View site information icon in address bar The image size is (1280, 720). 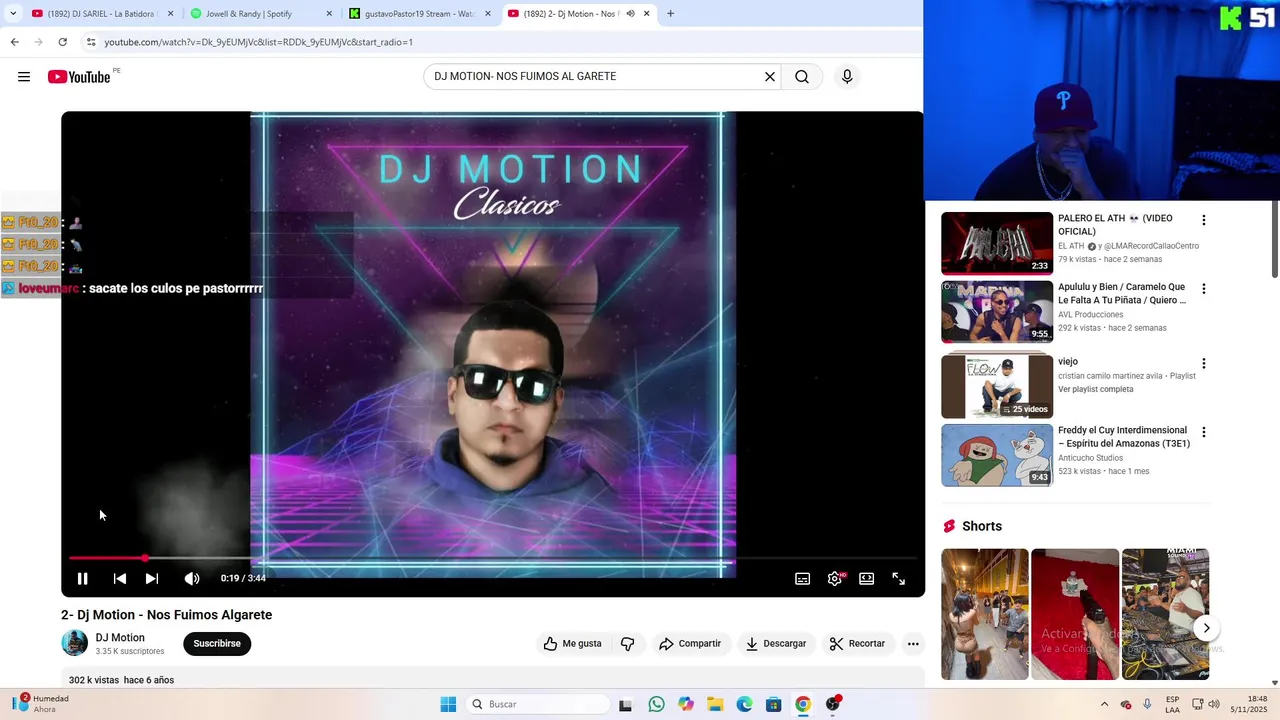[91, 42]
